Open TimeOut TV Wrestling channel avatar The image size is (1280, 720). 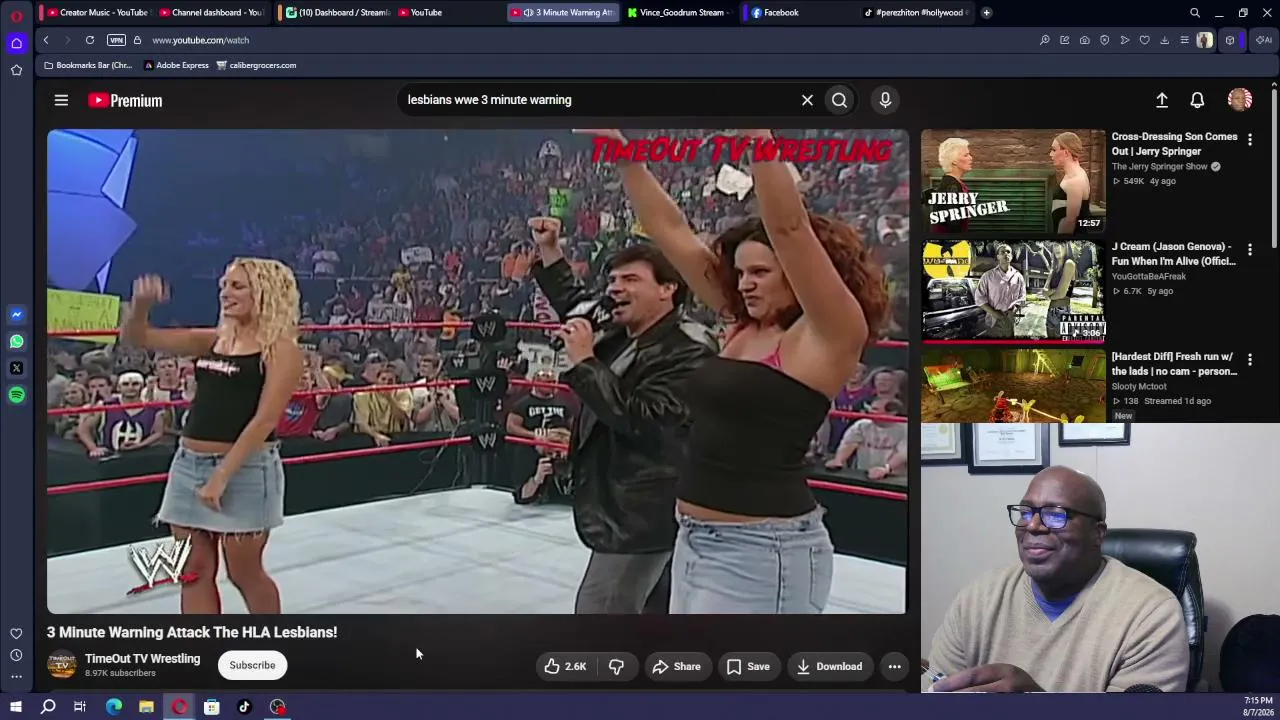[x=61, y=665]
